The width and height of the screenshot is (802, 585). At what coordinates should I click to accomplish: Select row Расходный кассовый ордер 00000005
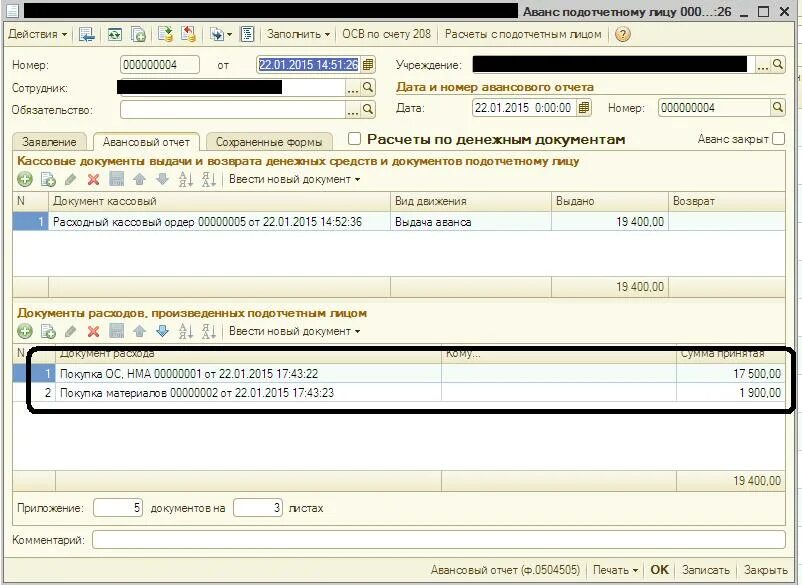[399, 222]
